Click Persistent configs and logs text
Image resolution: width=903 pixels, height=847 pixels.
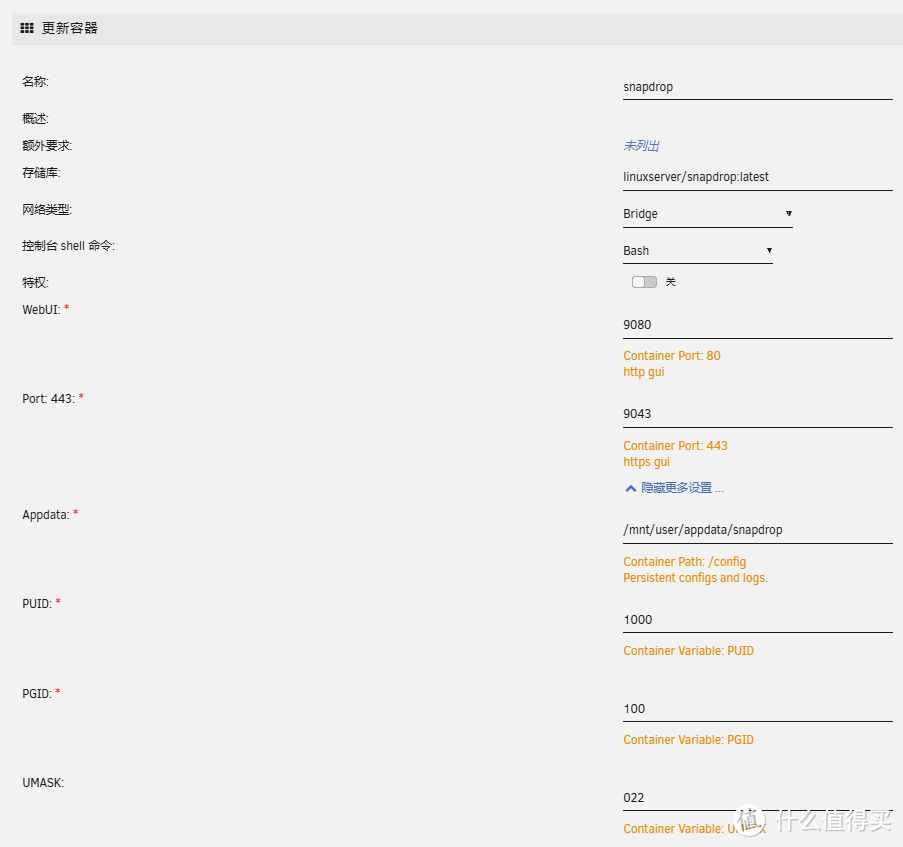click(x=695, y=578)
